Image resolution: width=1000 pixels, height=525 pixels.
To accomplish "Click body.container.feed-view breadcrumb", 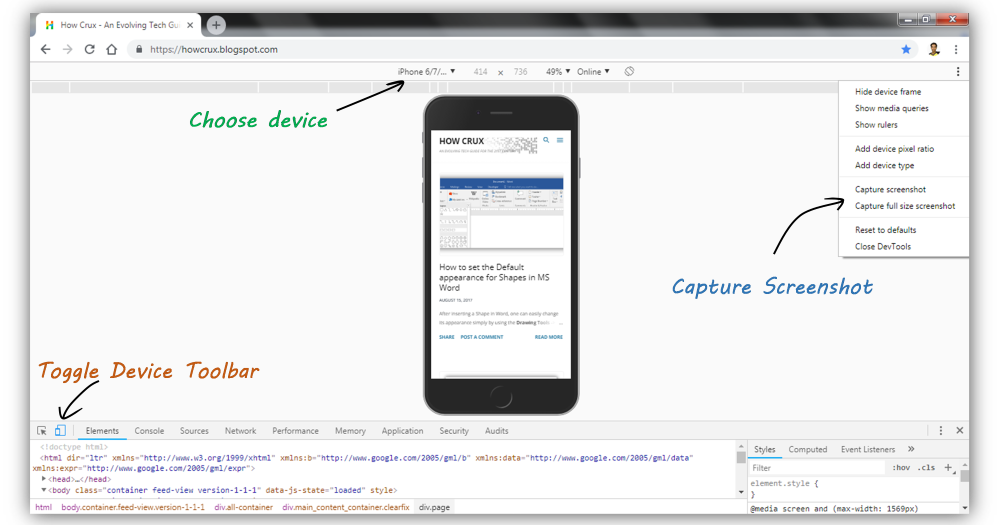I will click(x=133, y=507).
